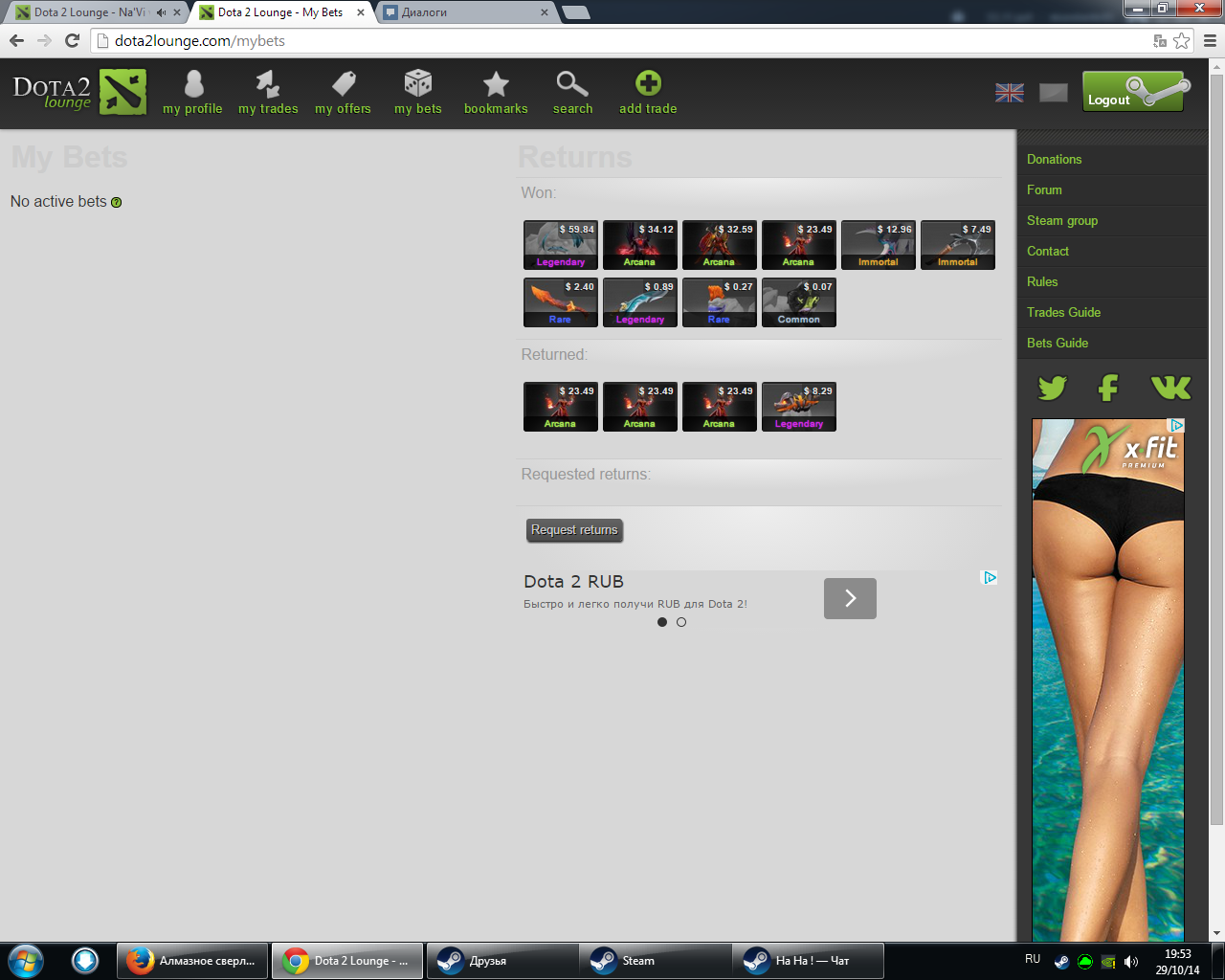The image size is (1225, 980).
Task: Open the Chrome menu hamburger icon
Action: (x=1210, y=40)
